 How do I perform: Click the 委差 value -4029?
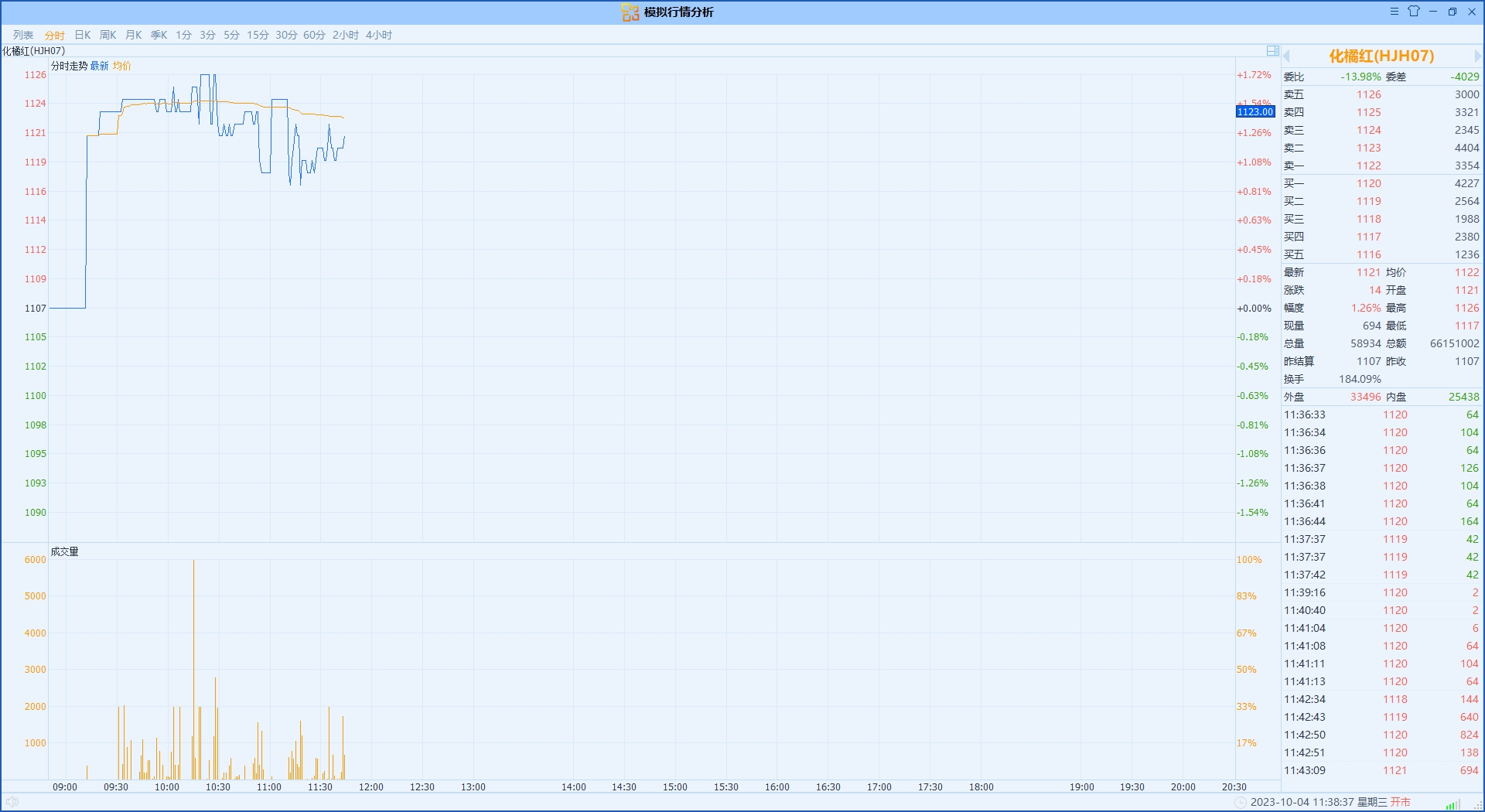pyautogui.click(x=1465, y=77)
